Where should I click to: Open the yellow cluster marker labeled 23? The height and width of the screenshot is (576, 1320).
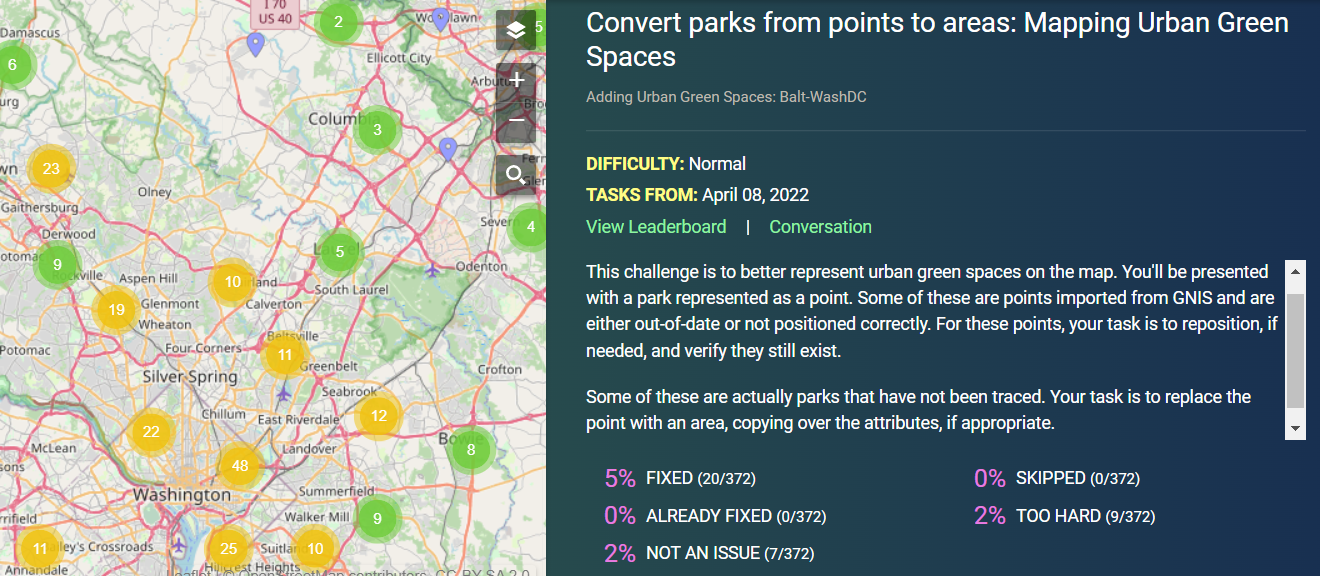(51, 169)
